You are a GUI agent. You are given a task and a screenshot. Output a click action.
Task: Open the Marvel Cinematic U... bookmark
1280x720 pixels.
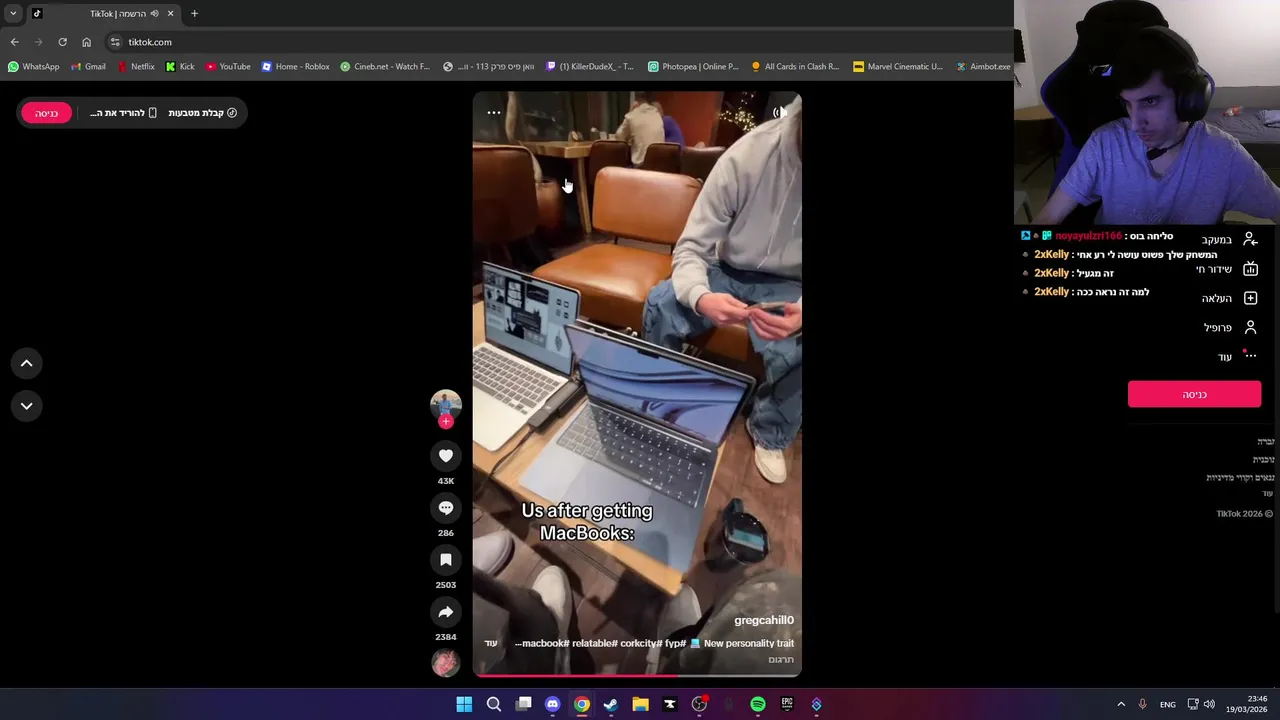(x=898, y=67)
